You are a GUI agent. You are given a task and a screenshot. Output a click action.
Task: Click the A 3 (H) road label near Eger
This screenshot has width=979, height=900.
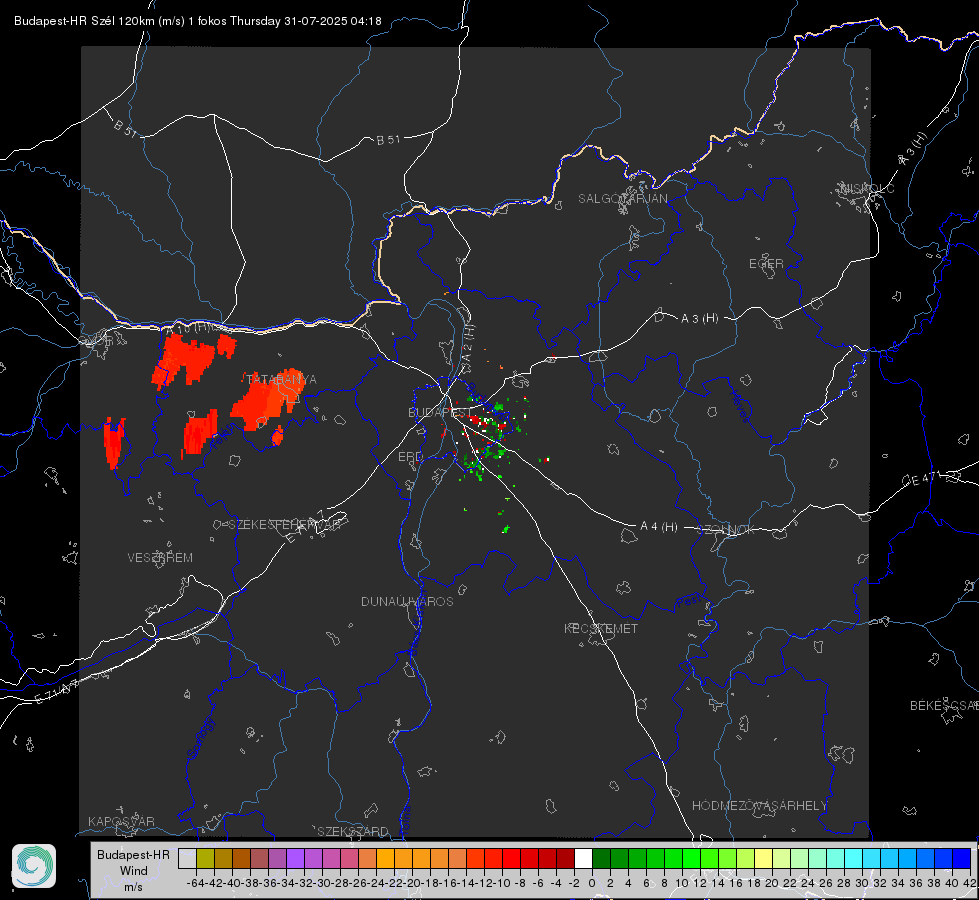[x=699, y=319]
